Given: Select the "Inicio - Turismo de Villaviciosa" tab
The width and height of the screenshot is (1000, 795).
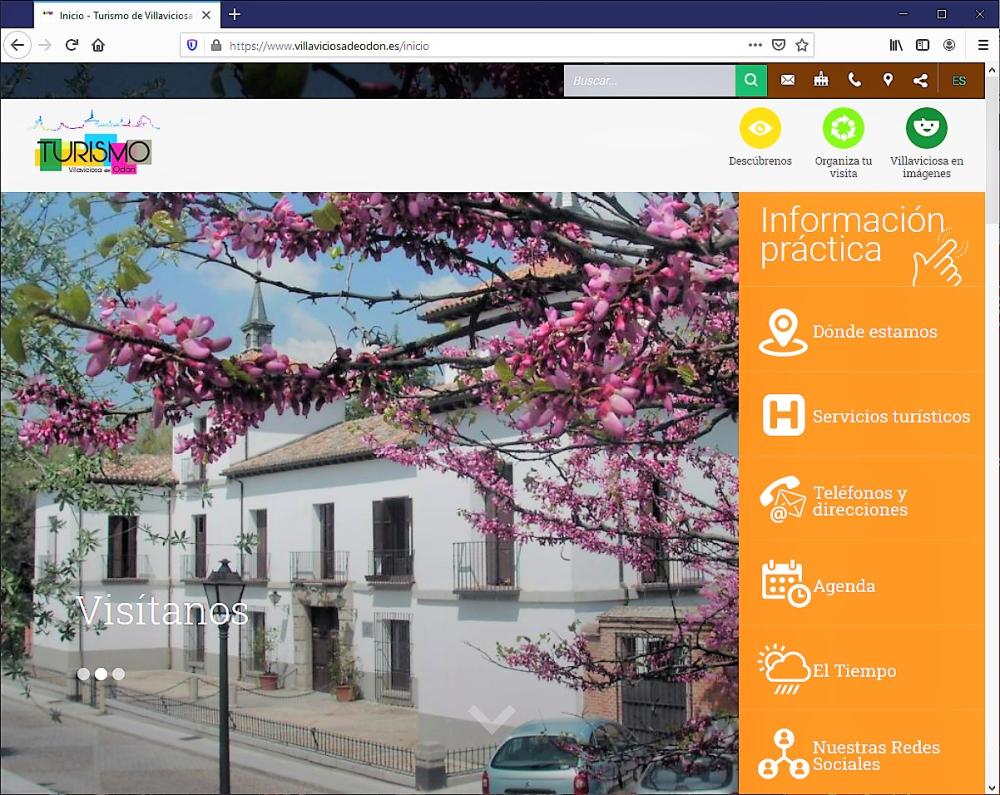Looking at the screenshot, I should [x=120, y=15].
